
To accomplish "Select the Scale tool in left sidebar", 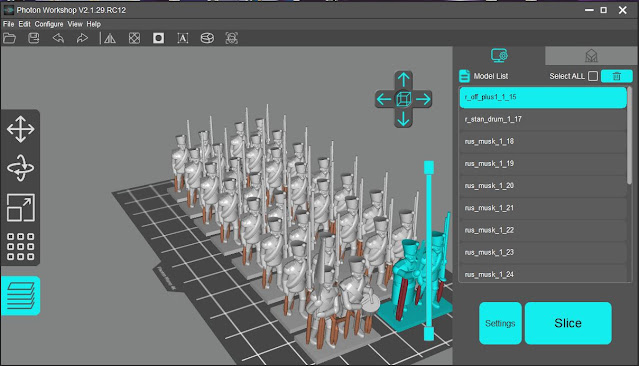I will (x=20, y=207).
